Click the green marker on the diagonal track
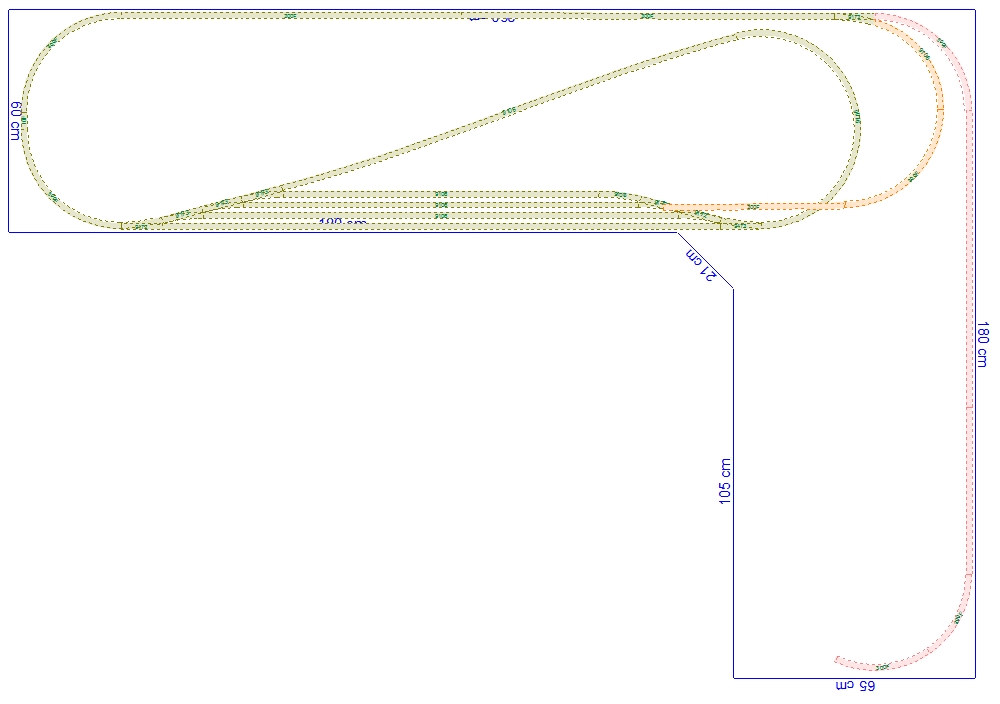Viewport: 1000px width, 704px height. 507,110
